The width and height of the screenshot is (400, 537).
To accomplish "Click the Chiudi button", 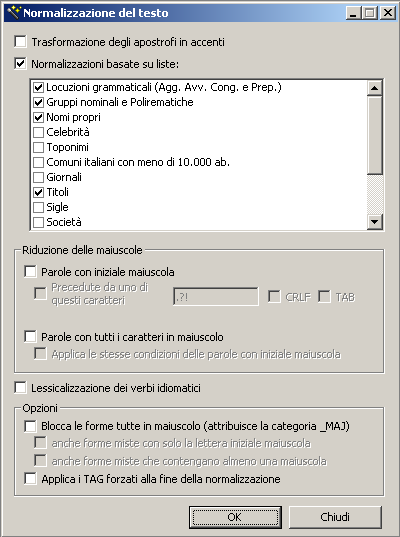I will [x=335, y=517].
